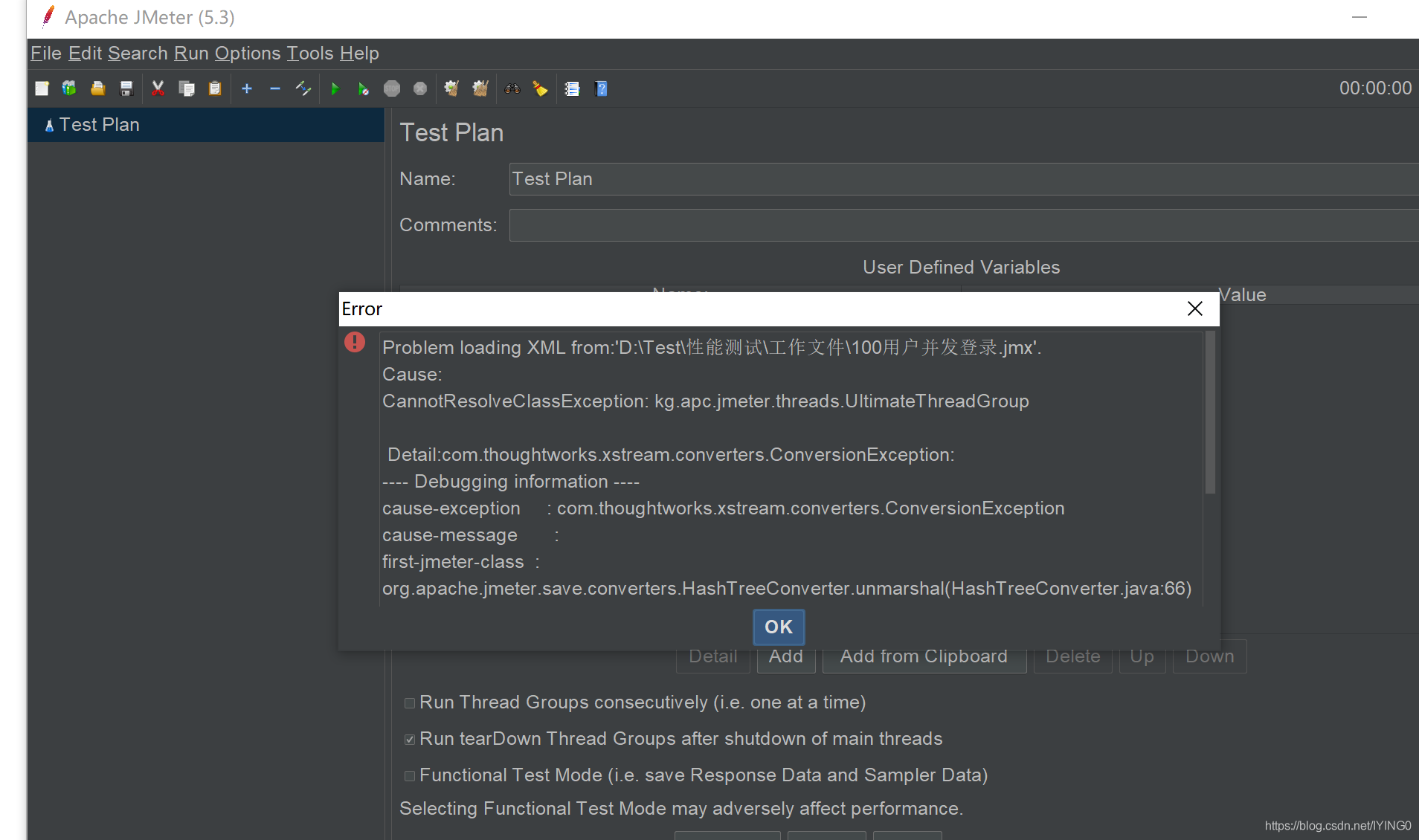Viewport: 1419px width, 840px height.
Task: Click the Cut scissors icon
Action: click(x=158, y=88)
